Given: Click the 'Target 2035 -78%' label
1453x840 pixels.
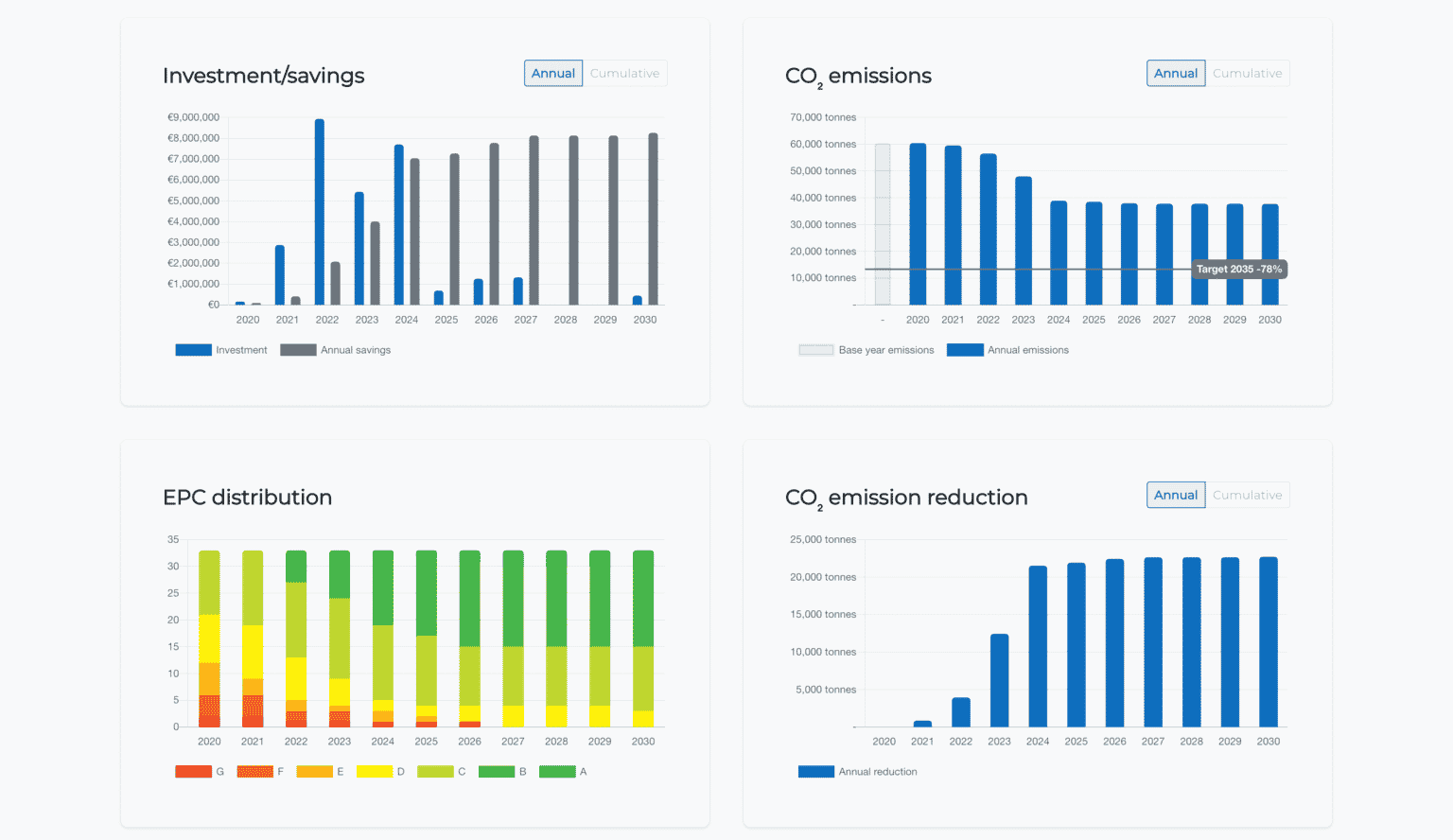Looking at the screenshot, I should 1239,270.
